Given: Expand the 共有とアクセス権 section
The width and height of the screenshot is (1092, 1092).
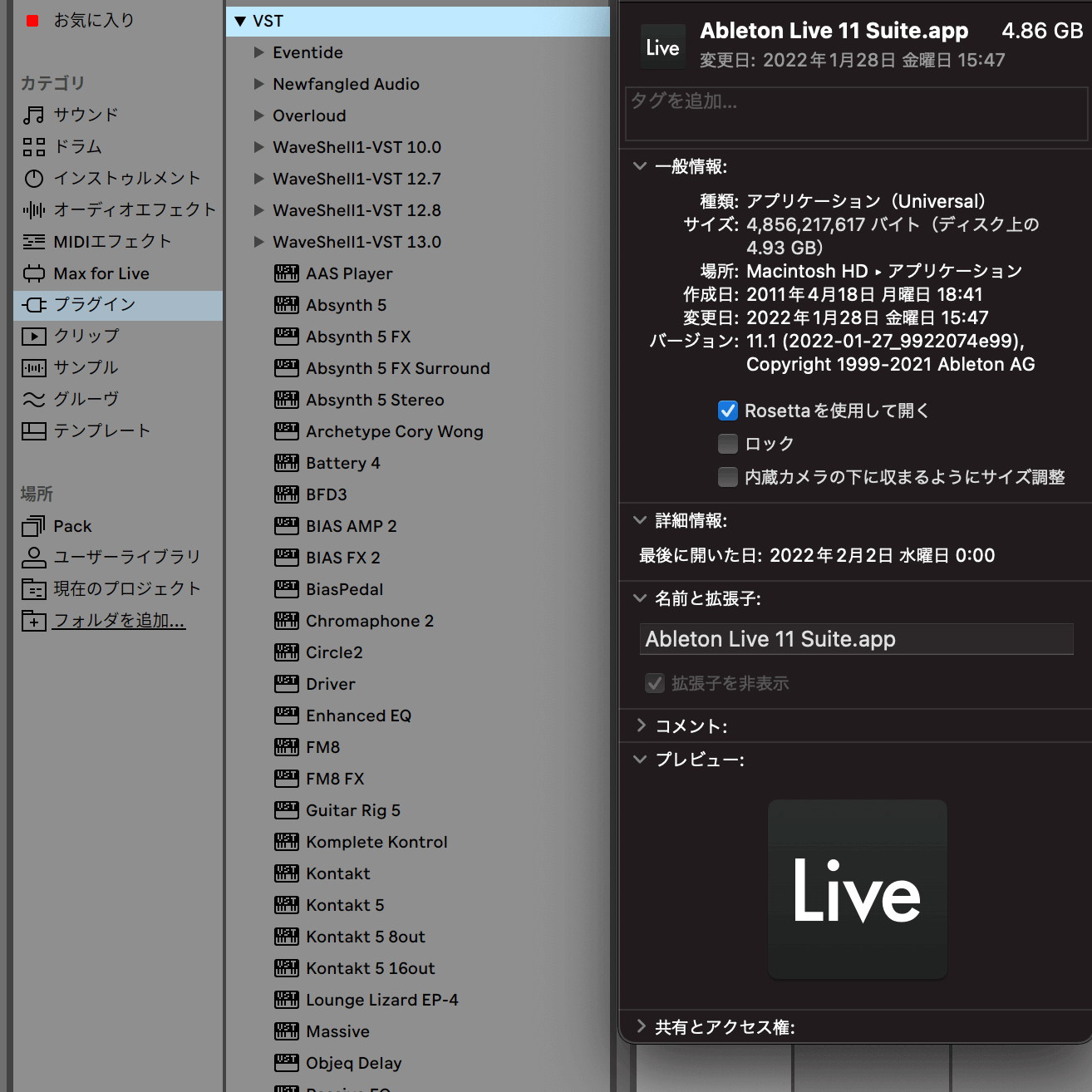Looking at the screenshot, I should [x=641, y=1026].
